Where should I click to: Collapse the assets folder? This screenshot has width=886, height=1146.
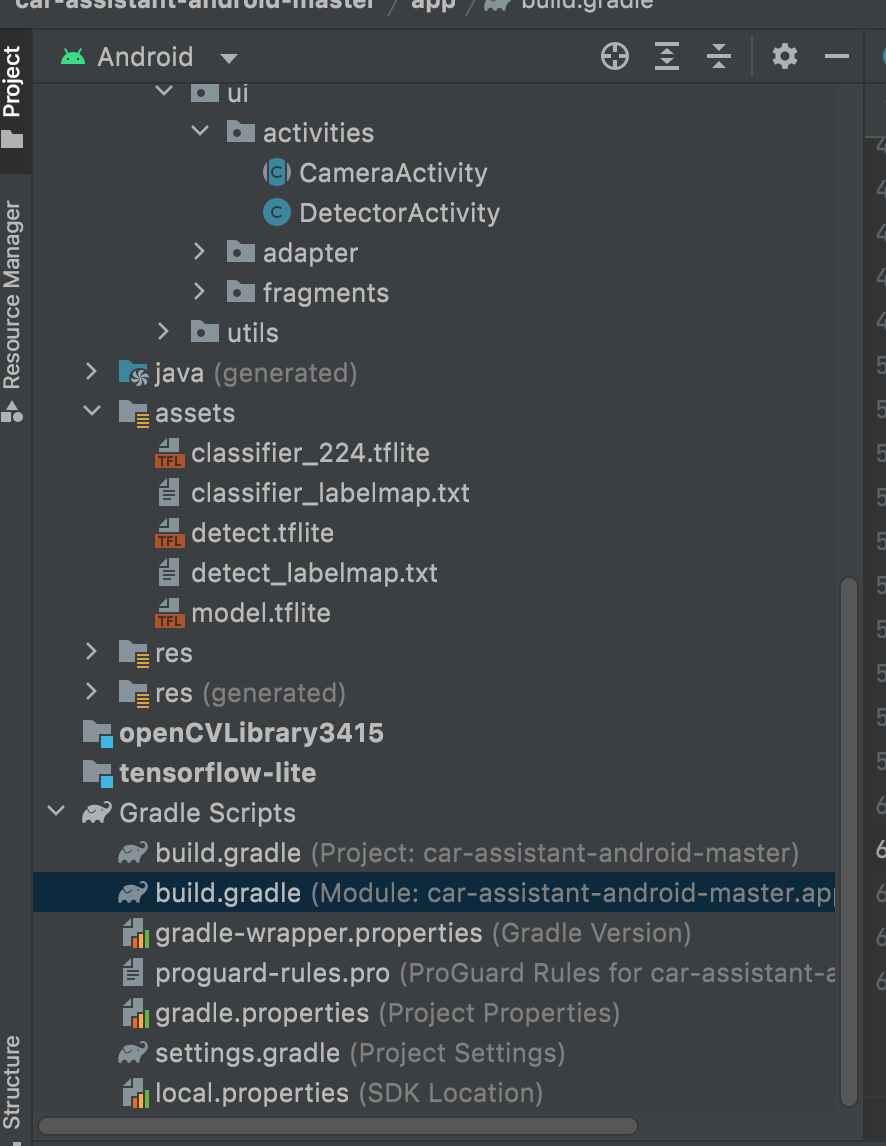[x=92, y=411]
